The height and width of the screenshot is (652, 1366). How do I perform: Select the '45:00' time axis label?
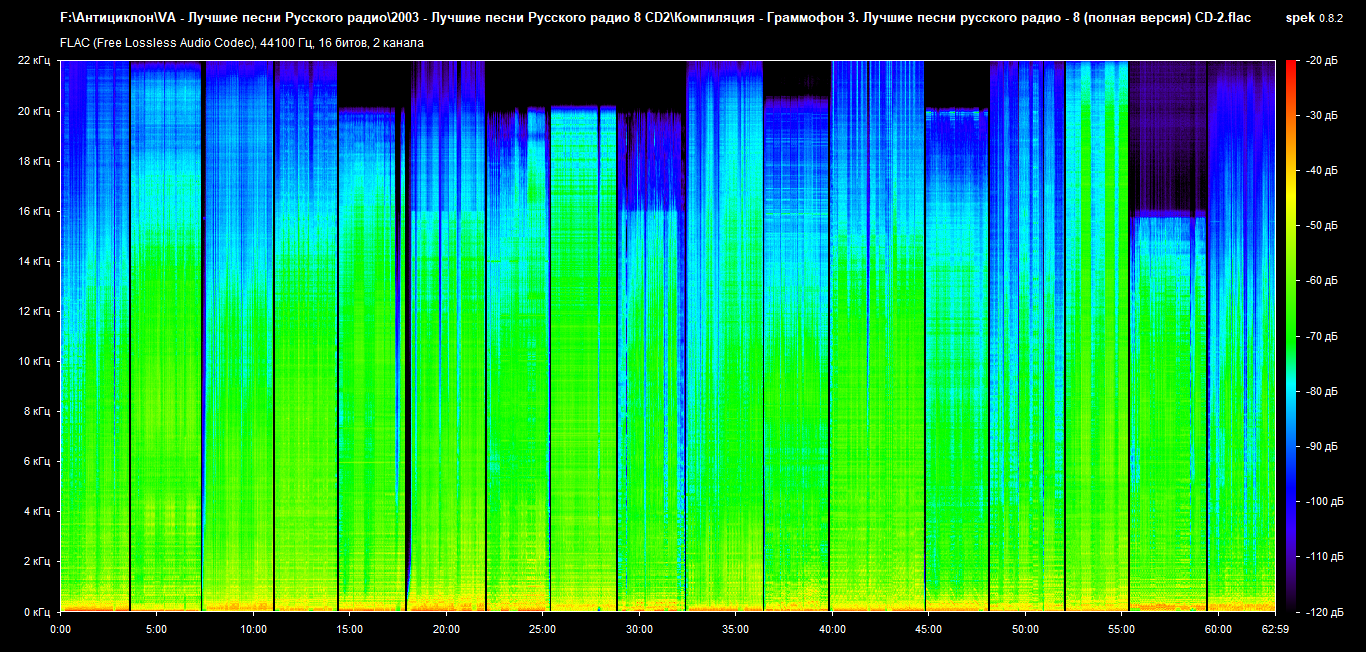tap(928, 629)
